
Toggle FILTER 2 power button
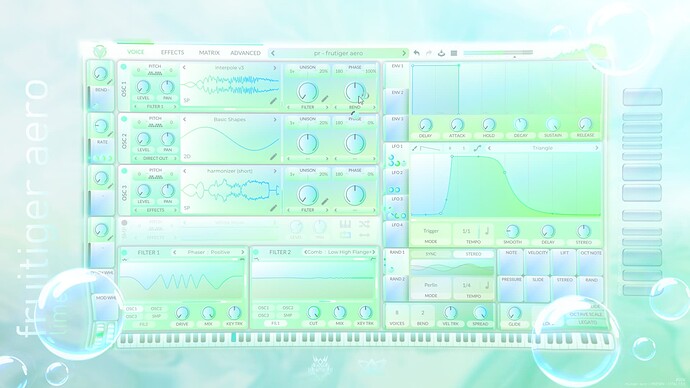(x=256, y=253)
